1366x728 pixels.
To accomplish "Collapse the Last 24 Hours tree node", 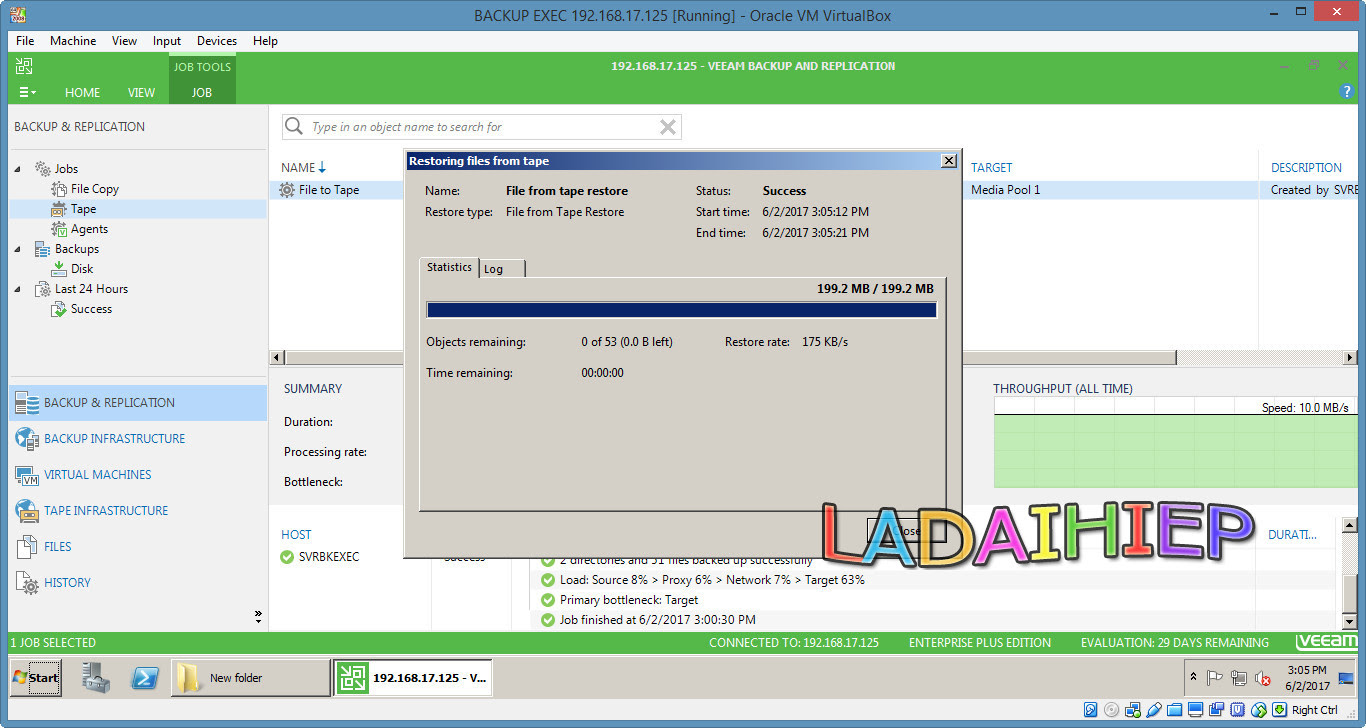I will click(17, 289).
